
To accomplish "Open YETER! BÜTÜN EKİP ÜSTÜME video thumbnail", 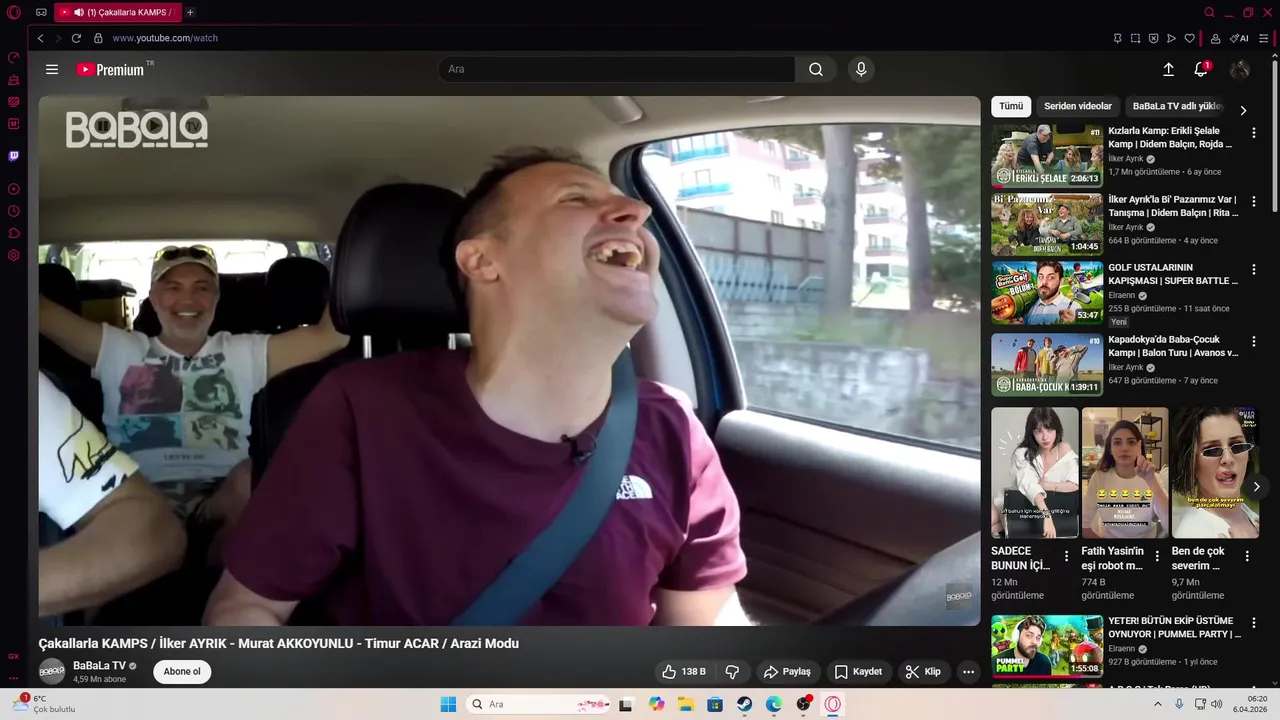I will [x=1047, y=646].
